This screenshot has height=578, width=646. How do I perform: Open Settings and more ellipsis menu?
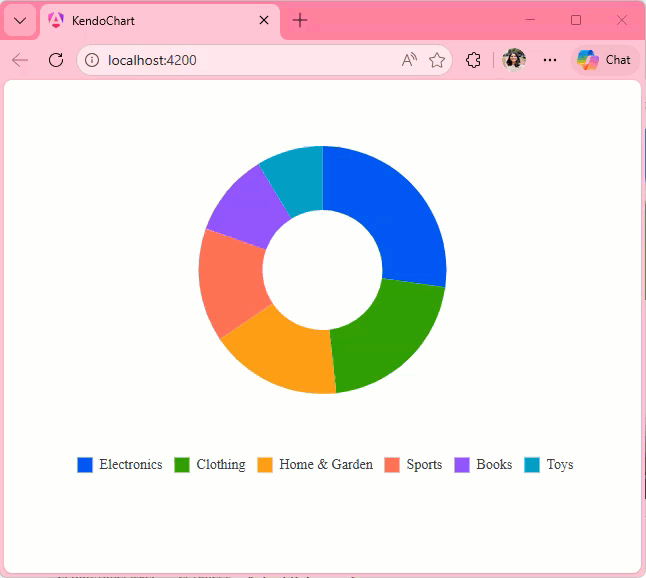coord(550,60)
